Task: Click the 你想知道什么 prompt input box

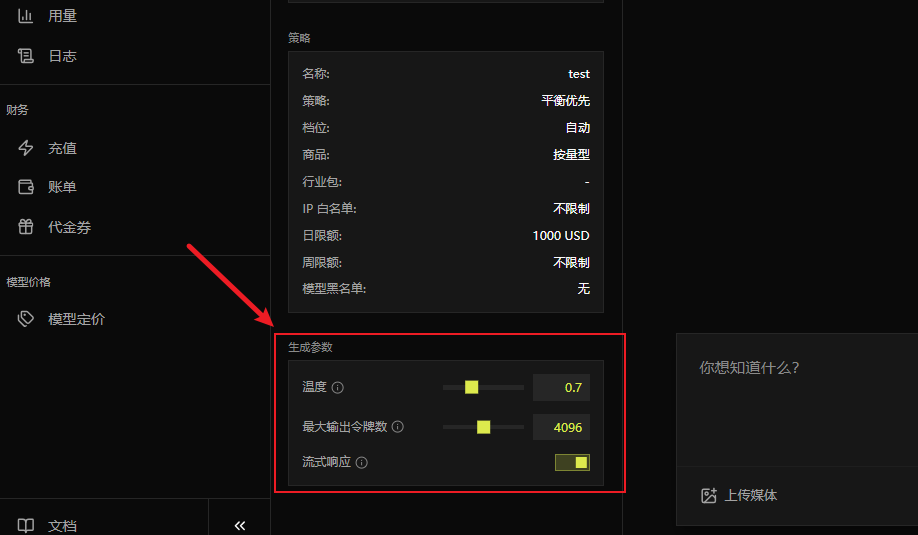Action: click(x=797, y=400)
